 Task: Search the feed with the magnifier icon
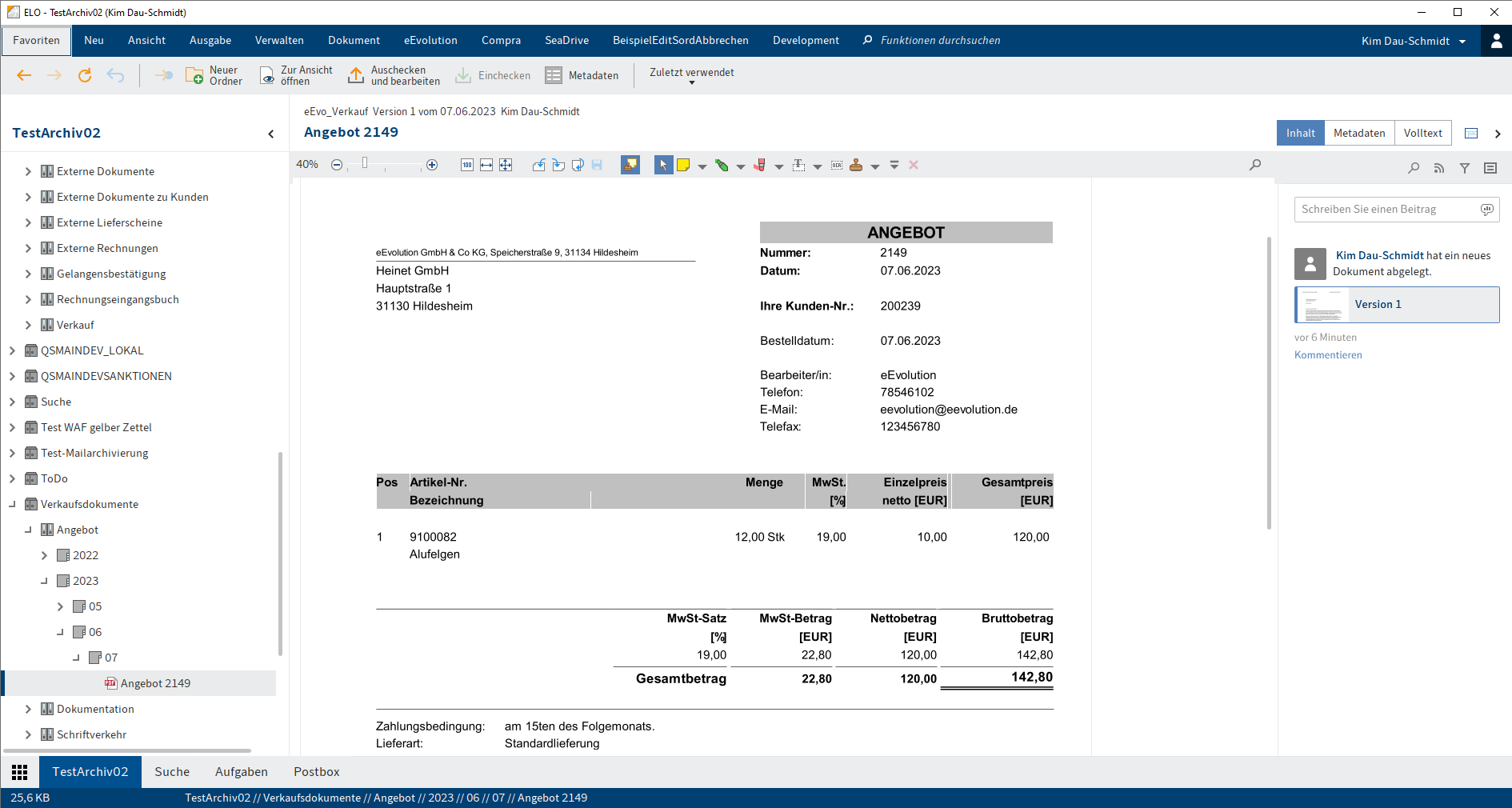click(1414, 168)
